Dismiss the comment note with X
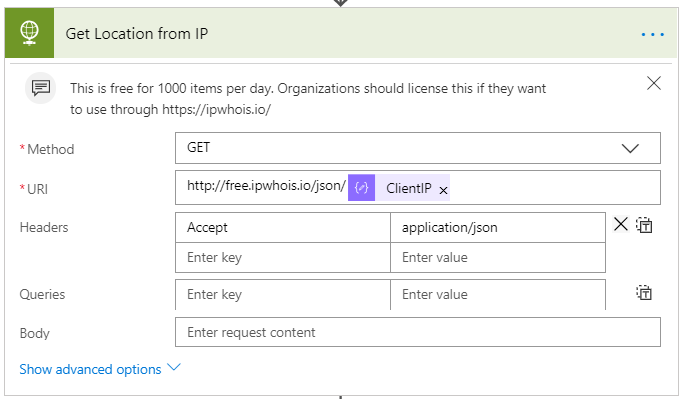The image size is (685, 399). coord(654,83)
